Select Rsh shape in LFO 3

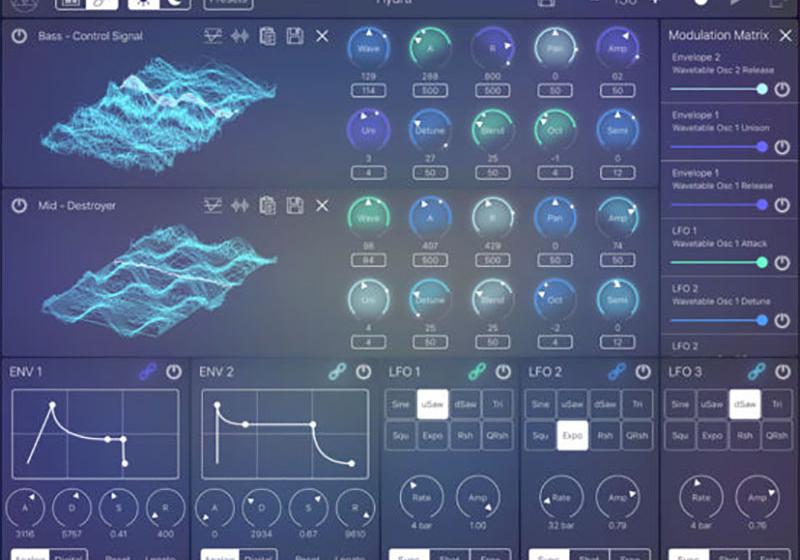coord(745,436)
